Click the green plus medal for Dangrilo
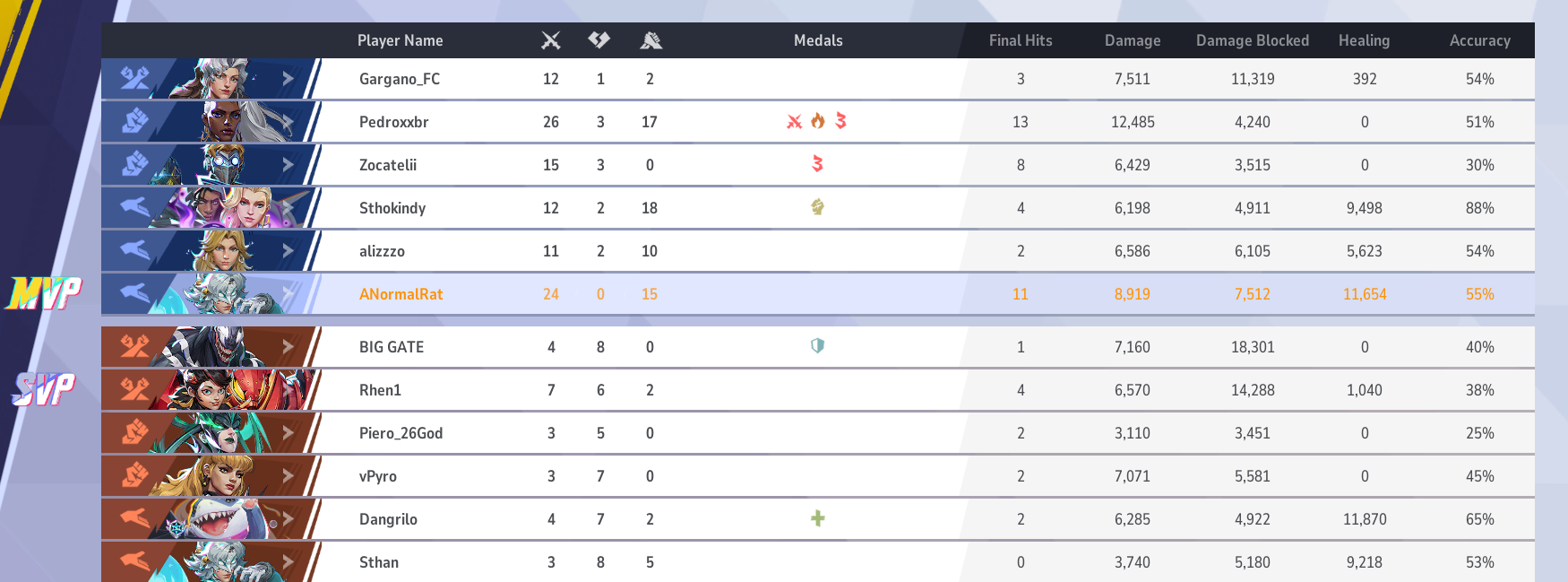Screen dimensions: 1568x582 [817, 518]
